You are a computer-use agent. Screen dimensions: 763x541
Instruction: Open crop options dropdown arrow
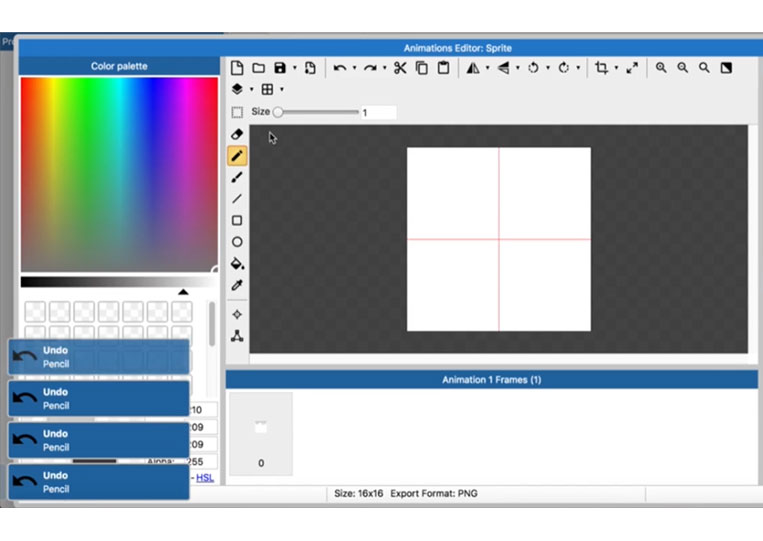[x=616, y=68]
